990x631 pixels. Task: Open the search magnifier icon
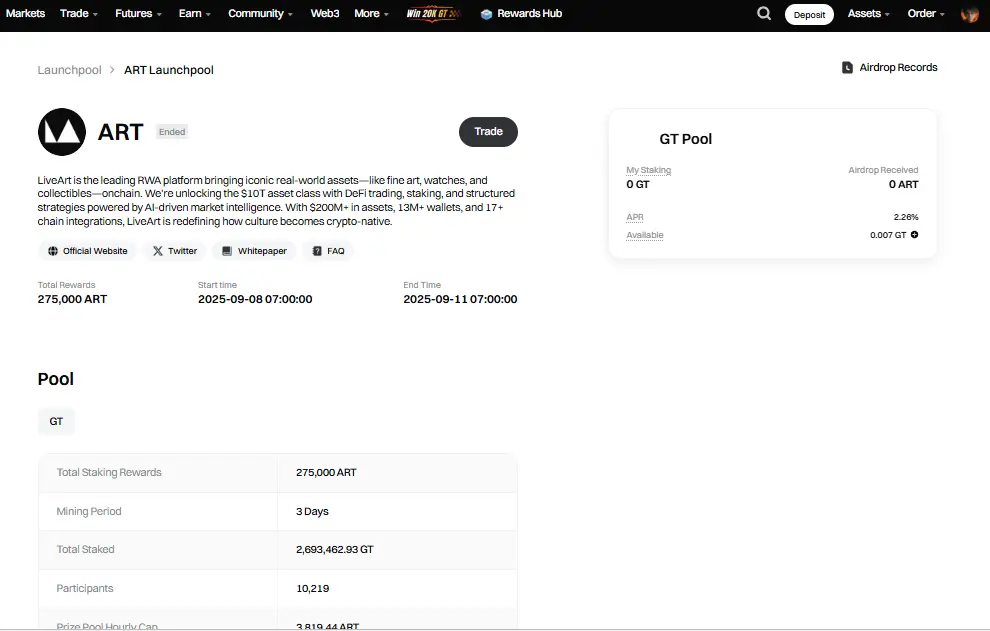tap(764, 13)
